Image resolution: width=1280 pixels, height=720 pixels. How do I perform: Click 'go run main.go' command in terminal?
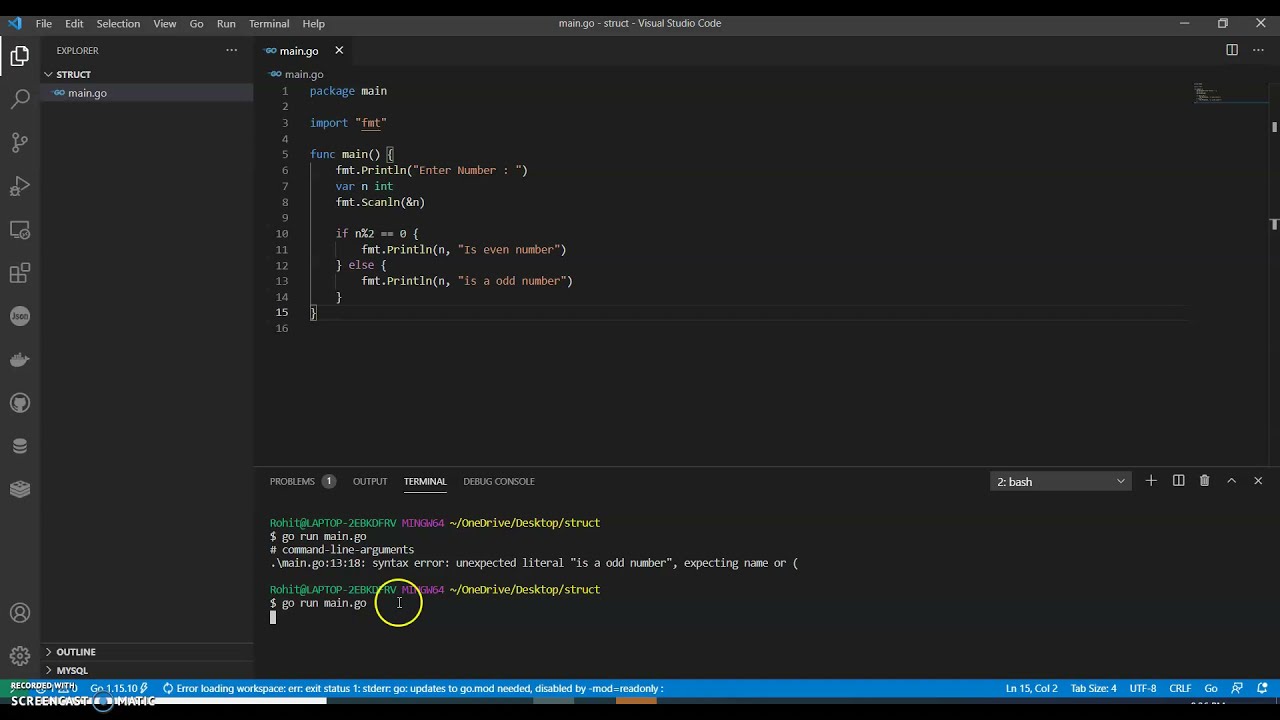(324, 603)
